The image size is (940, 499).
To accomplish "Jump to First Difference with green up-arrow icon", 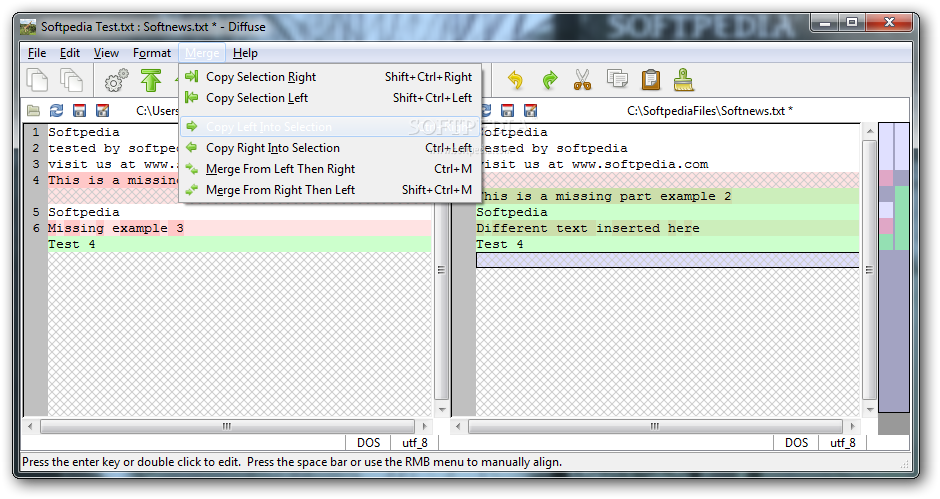I will [x=150, y=80].
